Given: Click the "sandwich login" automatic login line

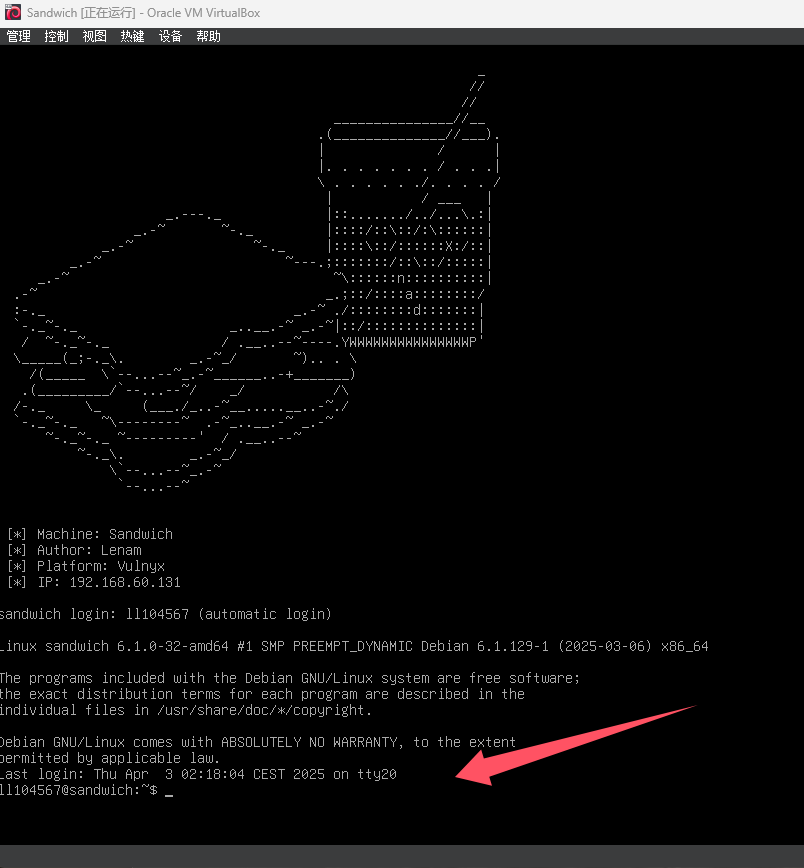Looking at the screenshot, I should [x=165, y=614].
